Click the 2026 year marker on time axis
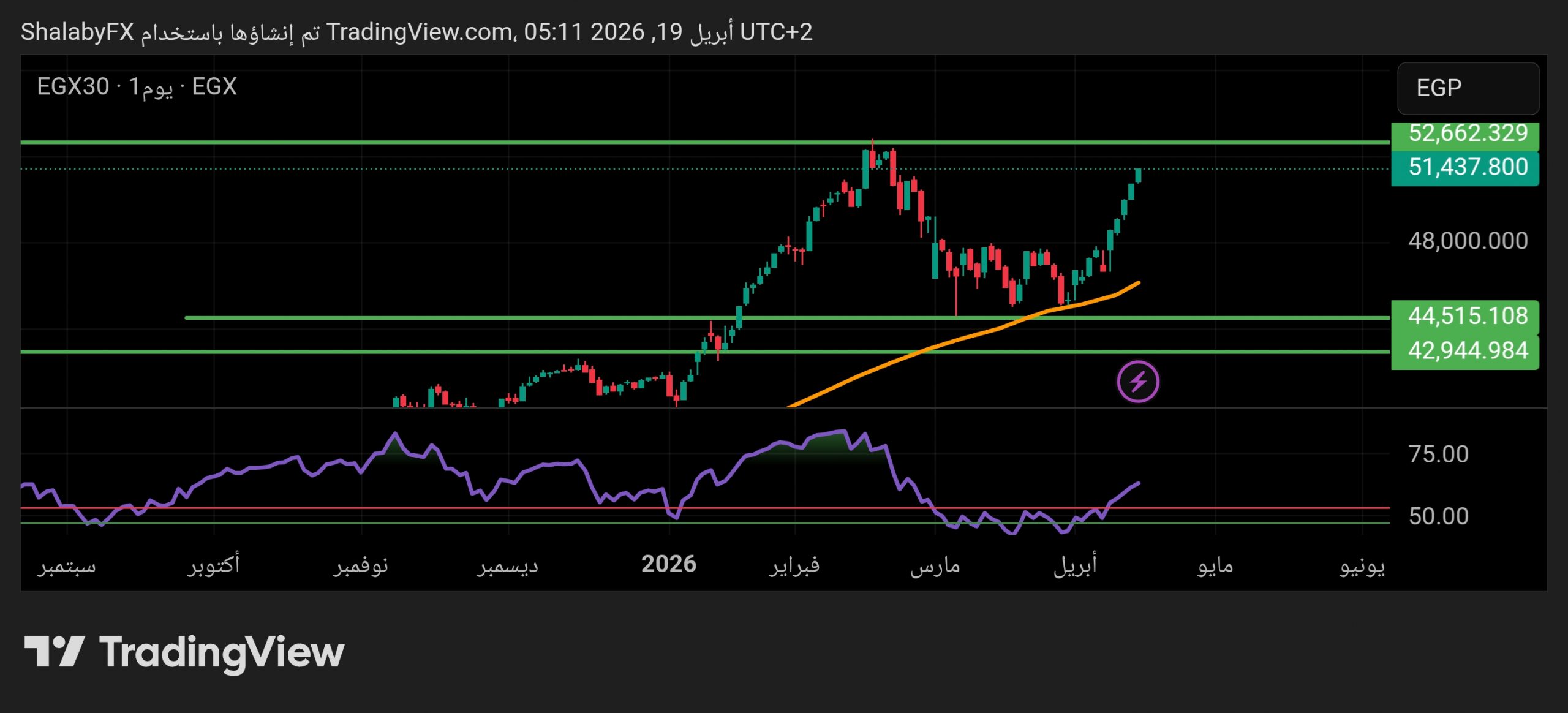The height and width of the screenshot is (713, 1568). (668, 564)
